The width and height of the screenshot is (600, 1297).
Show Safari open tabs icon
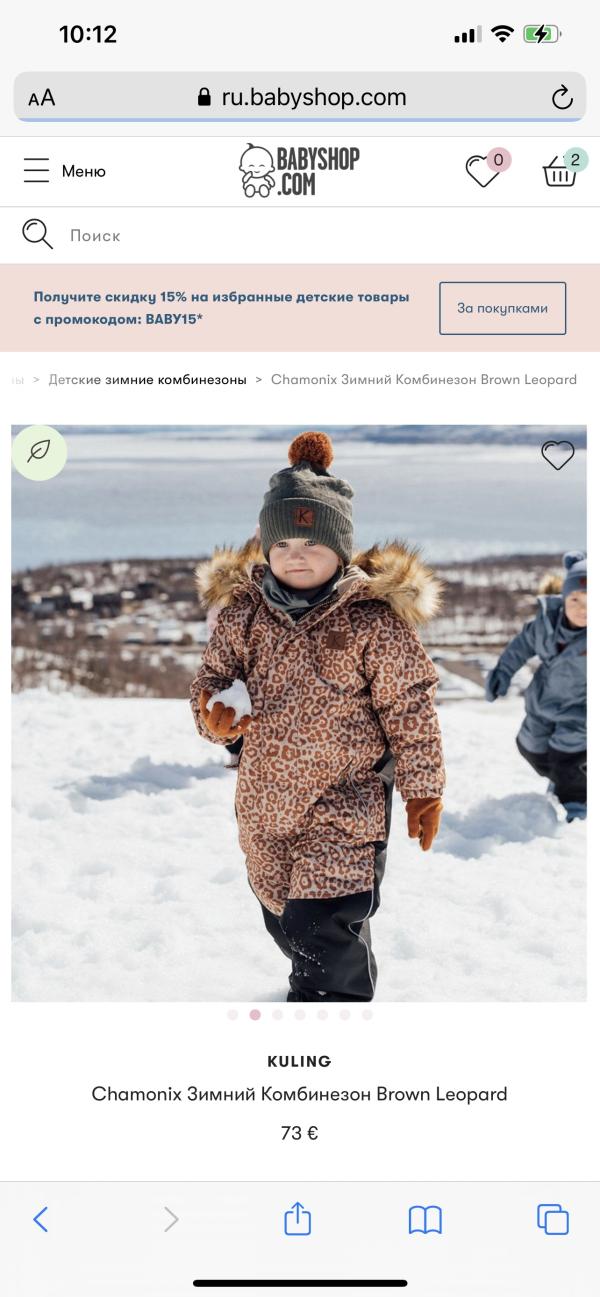(553, 1219)
